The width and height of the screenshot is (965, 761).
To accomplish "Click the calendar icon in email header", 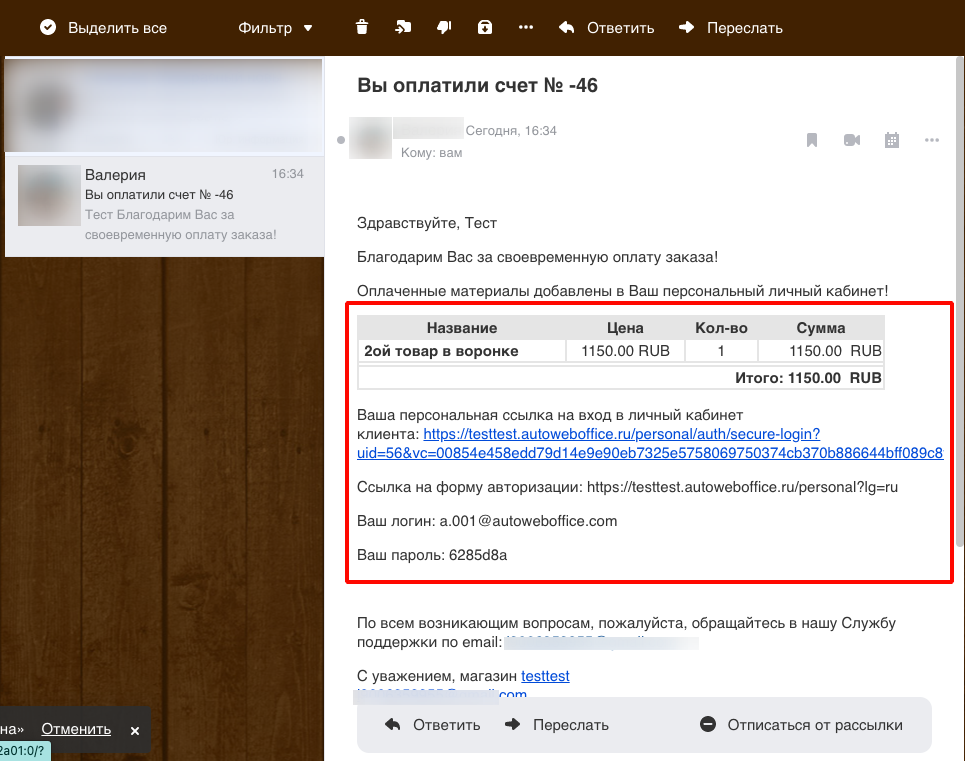I will [x=892, y=140].
